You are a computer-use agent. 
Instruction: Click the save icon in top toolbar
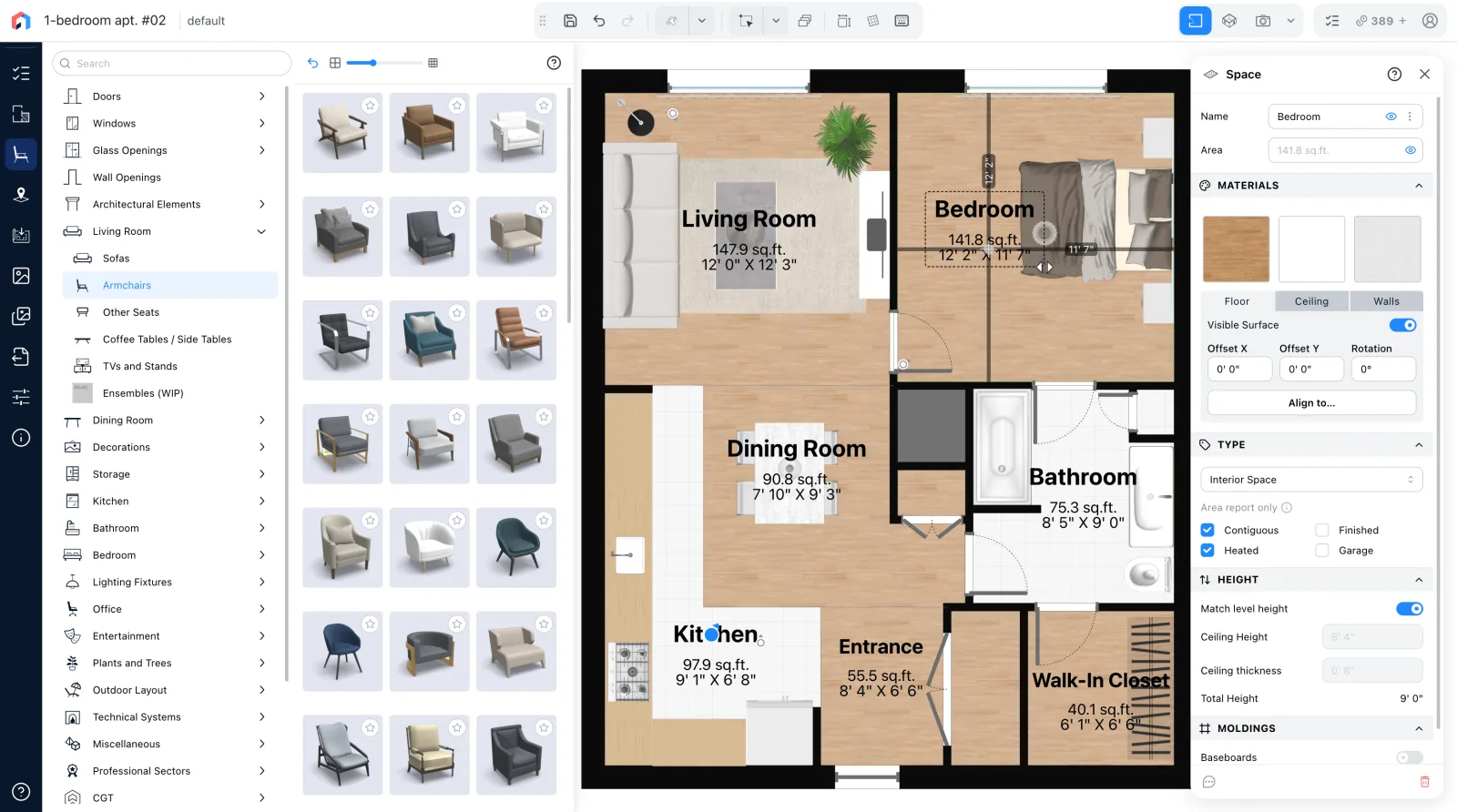(570, 21)
